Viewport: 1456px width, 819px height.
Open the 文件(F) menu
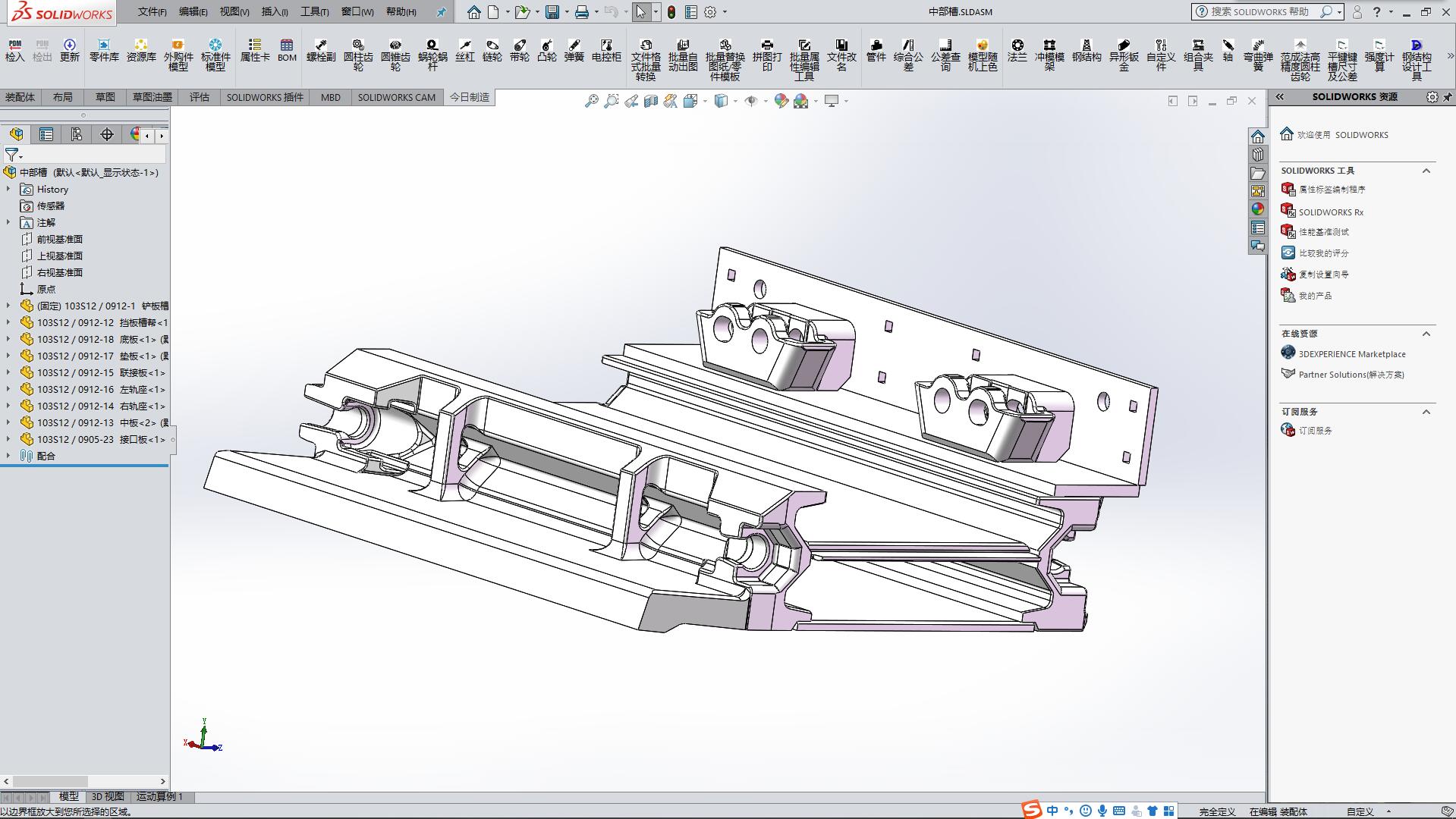(x=153, y=12)
